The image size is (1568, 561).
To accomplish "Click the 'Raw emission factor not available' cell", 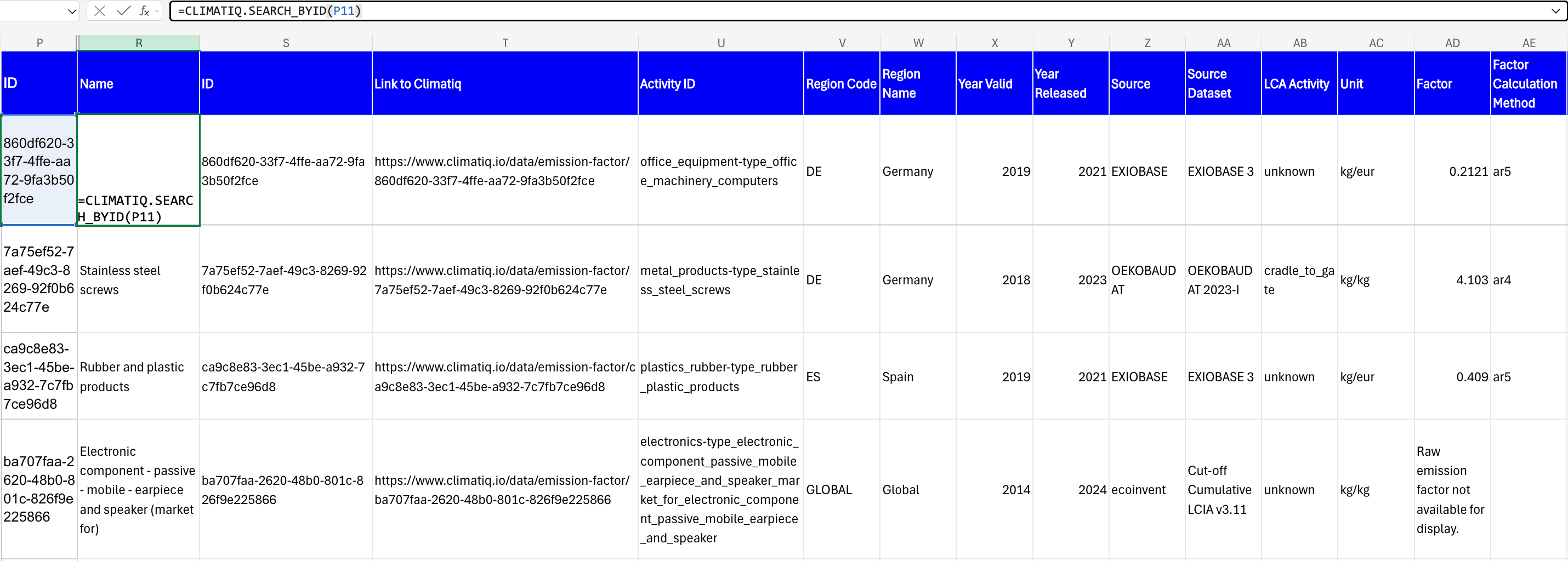I will (x=1452, y=489).
